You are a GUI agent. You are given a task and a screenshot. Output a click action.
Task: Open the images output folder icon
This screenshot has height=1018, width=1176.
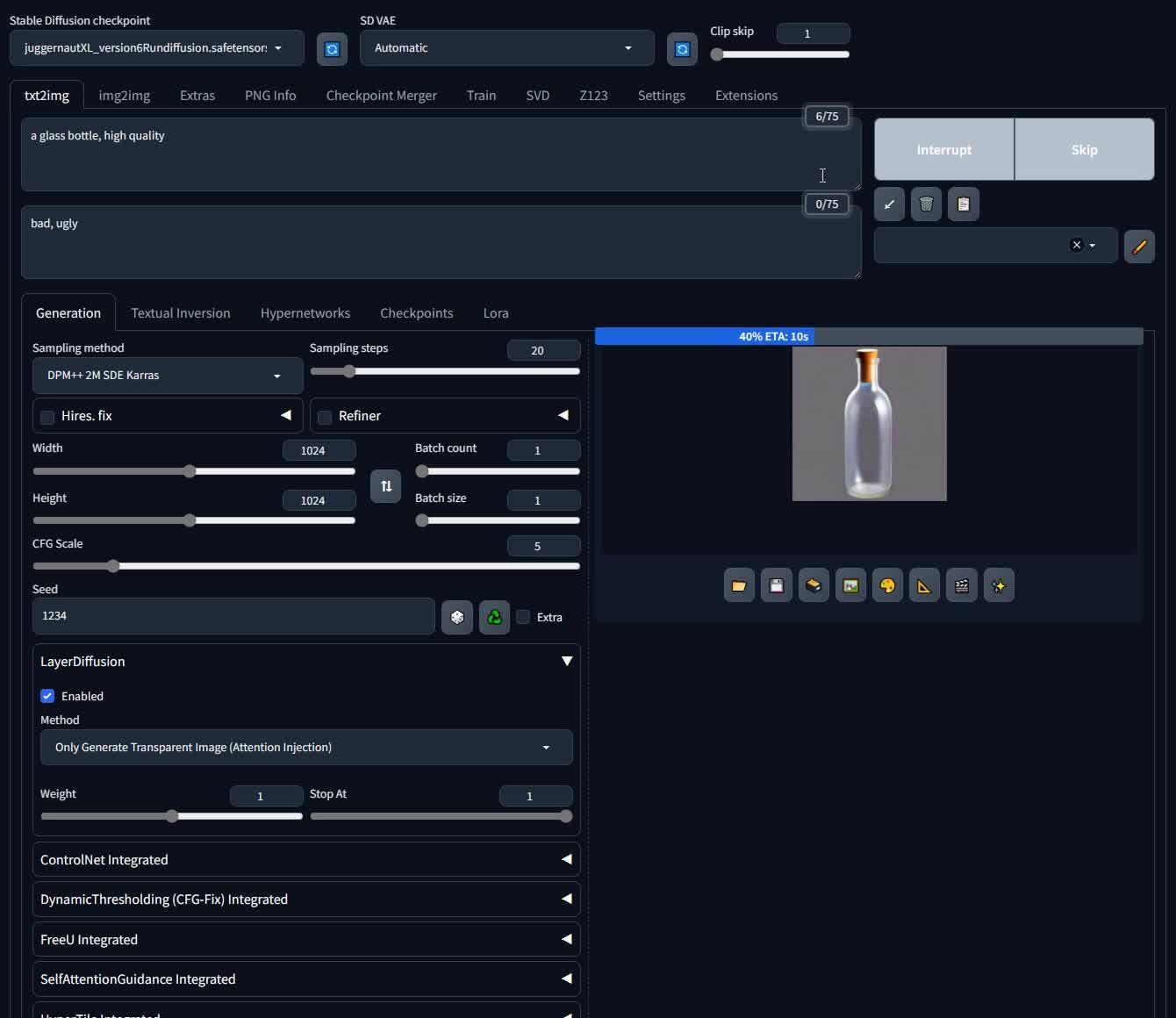[739, 585]
